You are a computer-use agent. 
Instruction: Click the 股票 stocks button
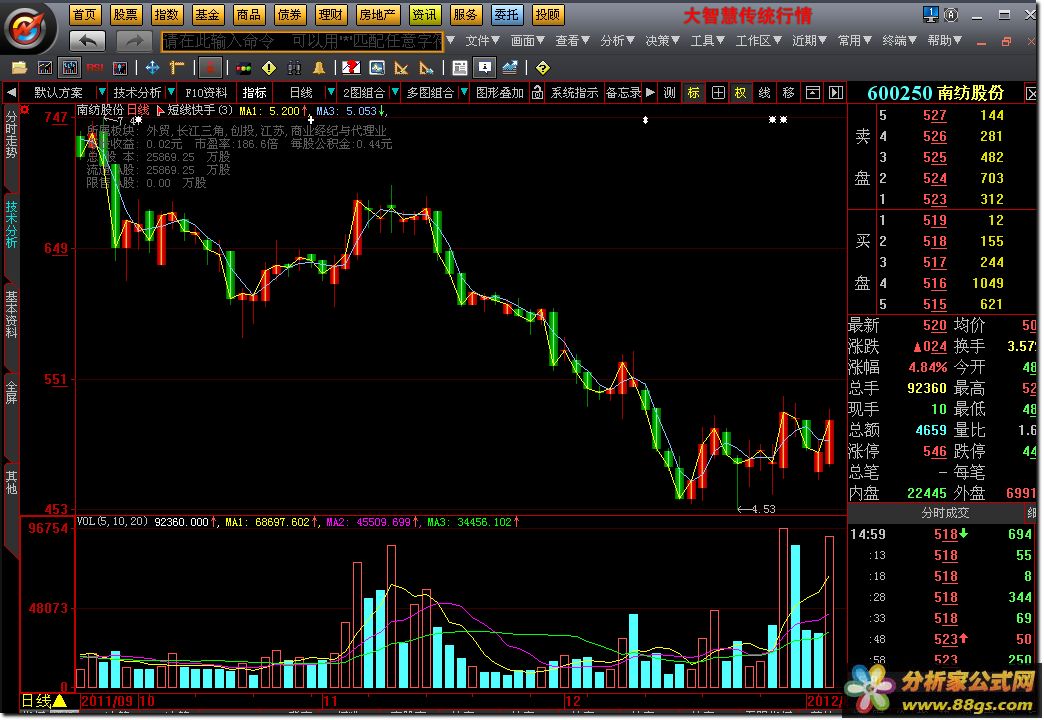click(125, 14)
